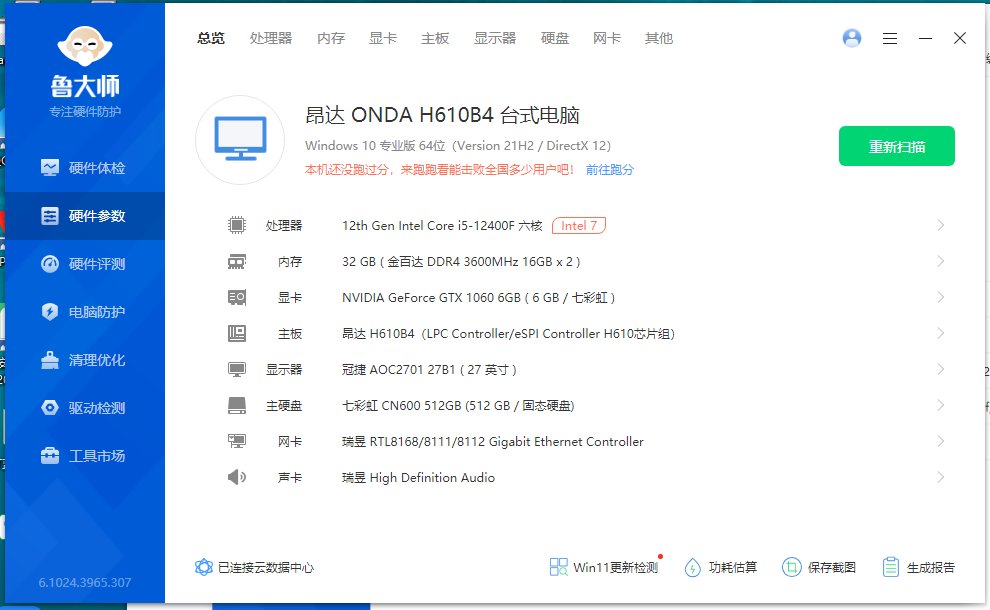Click the desktop computer icon
This screenshot has width=990, height=610.
click(x=240, y=140)
